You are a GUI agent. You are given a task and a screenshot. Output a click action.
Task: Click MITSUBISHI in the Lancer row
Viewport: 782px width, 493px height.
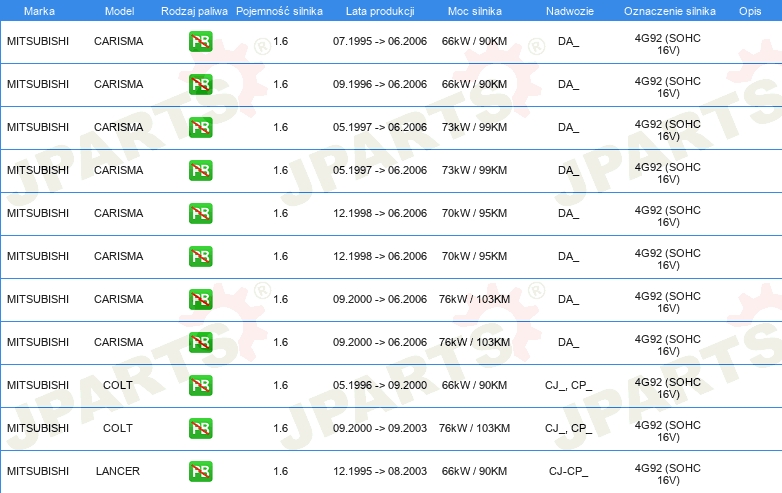point(38,471)
